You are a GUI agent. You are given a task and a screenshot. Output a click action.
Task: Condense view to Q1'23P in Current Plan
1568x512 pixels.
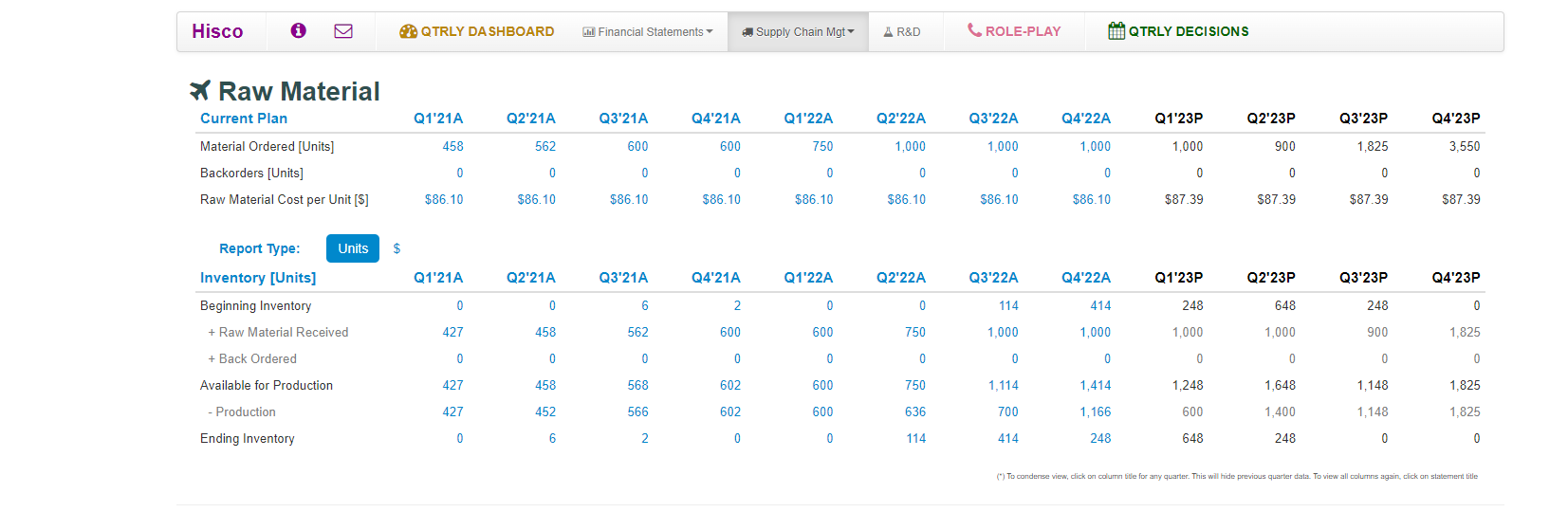click(x=1178, y=119)
